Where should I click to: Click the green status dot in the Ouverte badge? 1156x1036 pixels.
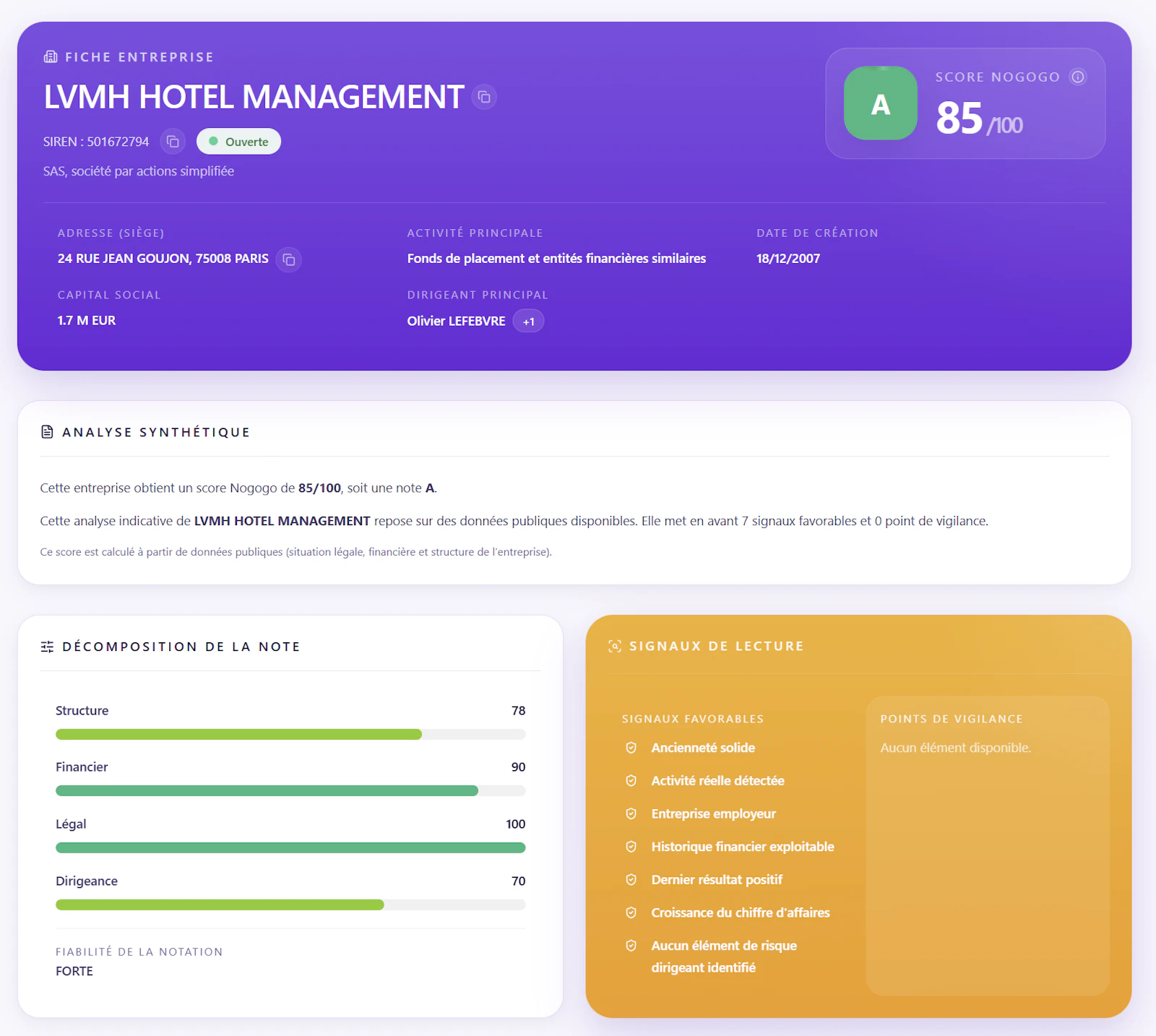click(214, 142)
